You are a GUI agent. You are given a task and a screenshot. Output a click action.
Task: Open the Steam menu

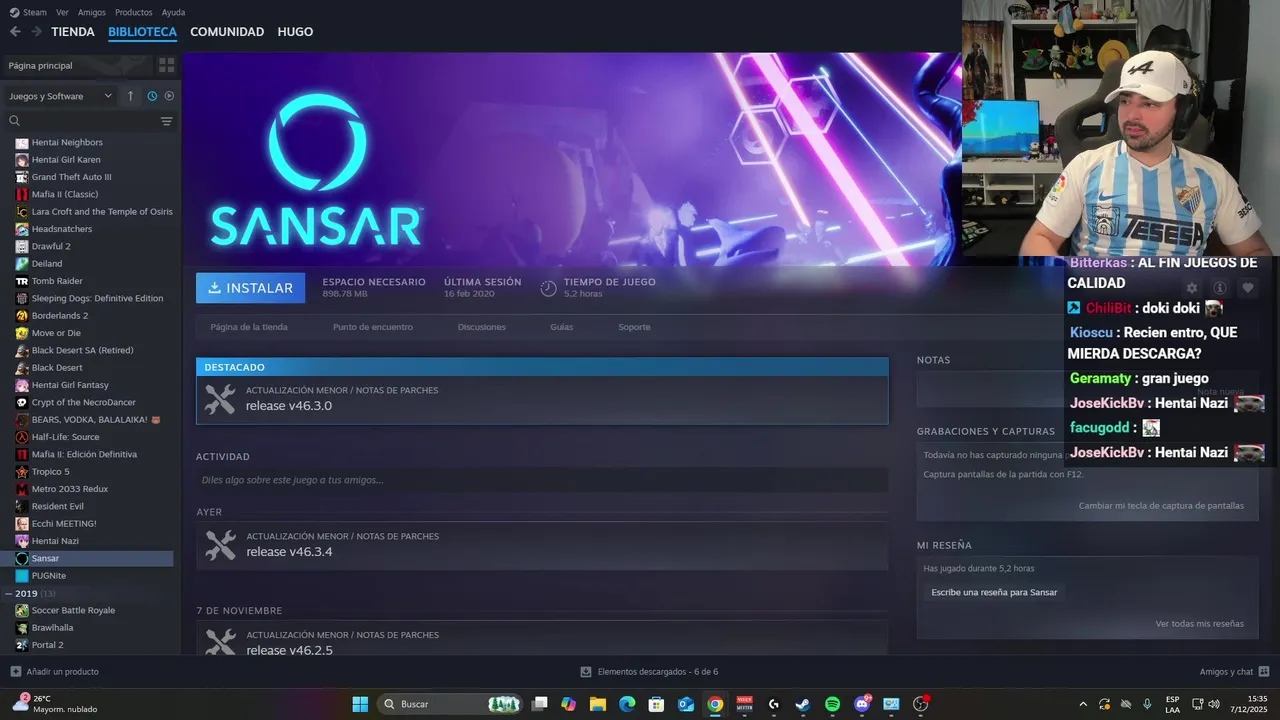28,12
